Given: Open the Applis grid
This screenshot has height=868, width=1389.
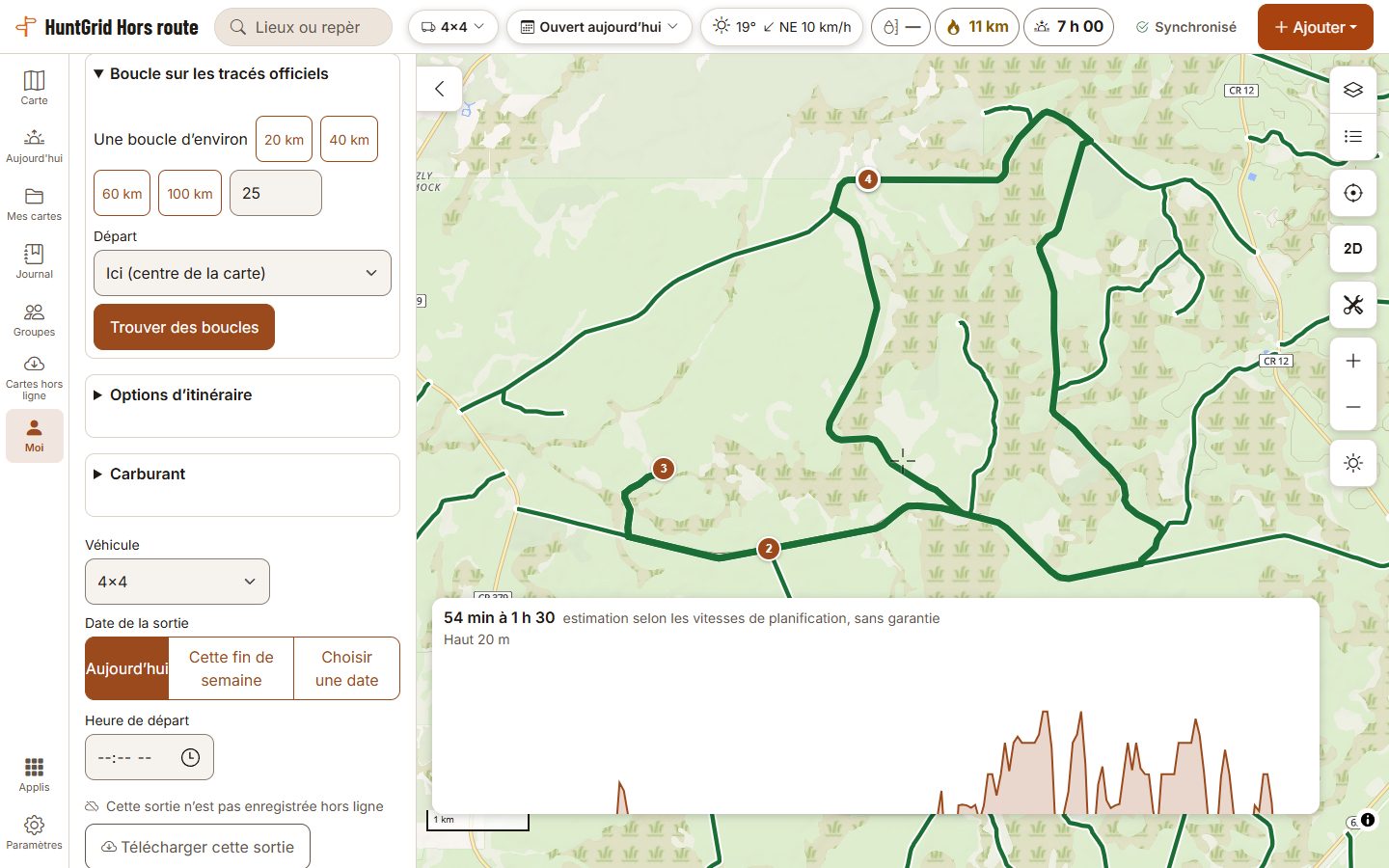Looking at the screenshot, I should (x=34, y=773).
